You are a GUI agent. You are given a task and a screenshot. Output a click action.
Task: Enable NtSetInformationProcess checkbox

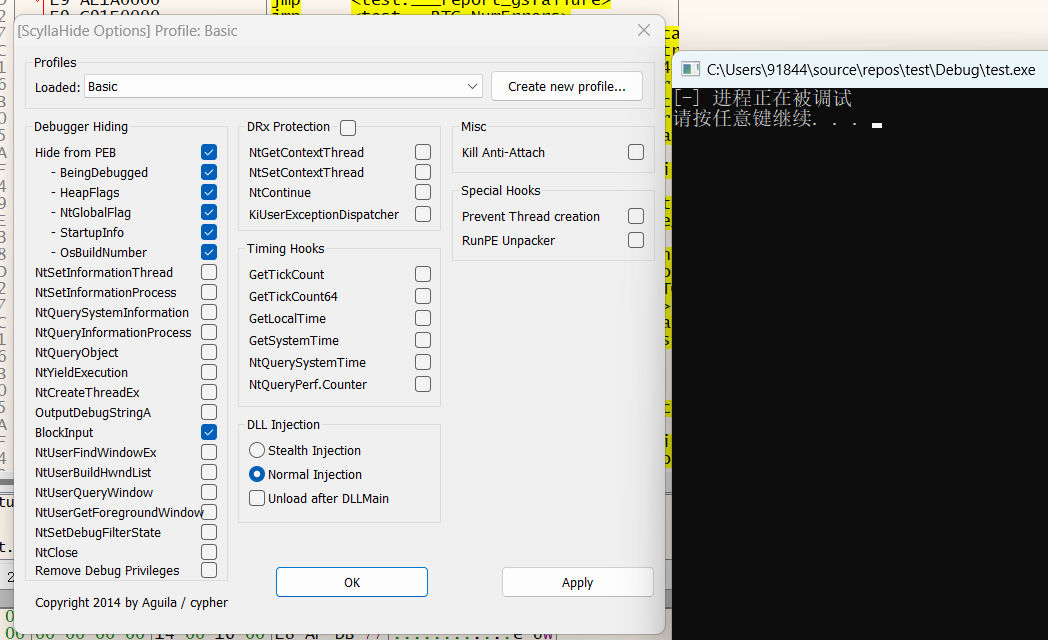pos(209,293)
